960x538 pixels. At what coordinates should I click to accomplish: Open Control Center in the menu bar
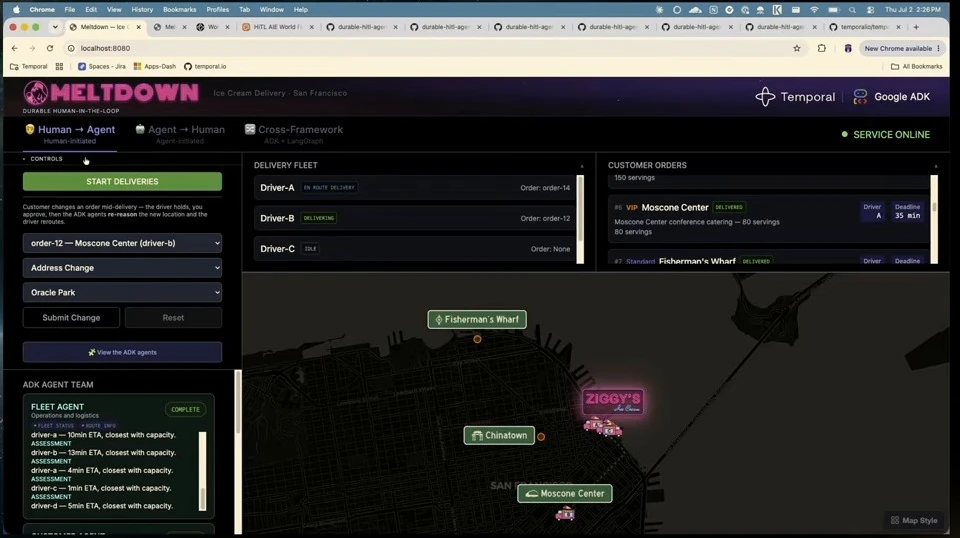pyautogui.click(x=870, y=10)
